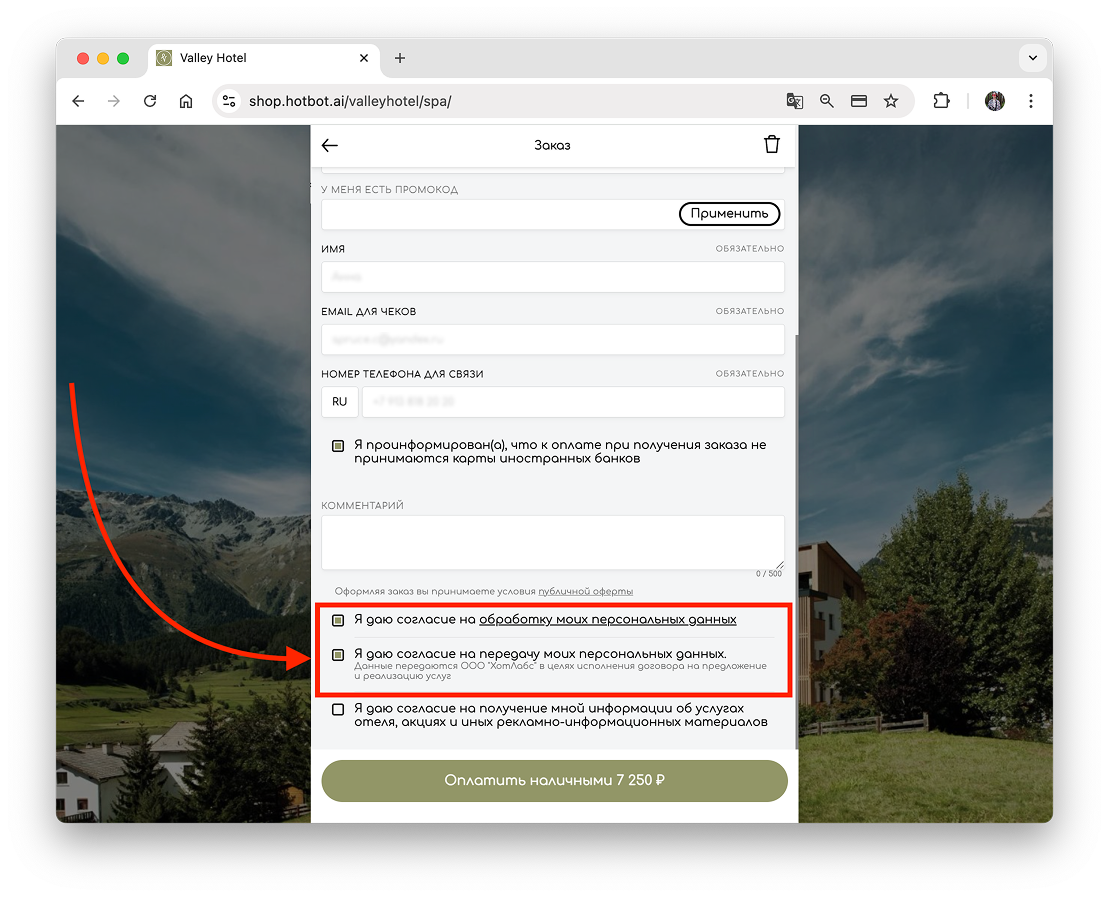Toggle the foreign bank cards notice checkbox
This screenshot has width=1109, height=897.
[338, 446]
